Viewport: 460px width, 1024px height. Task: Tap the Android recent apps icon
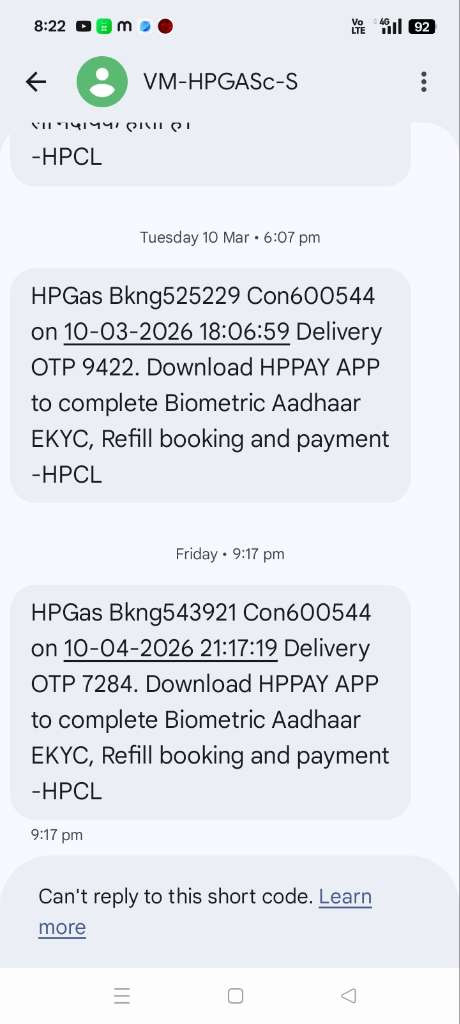(122, 995)
